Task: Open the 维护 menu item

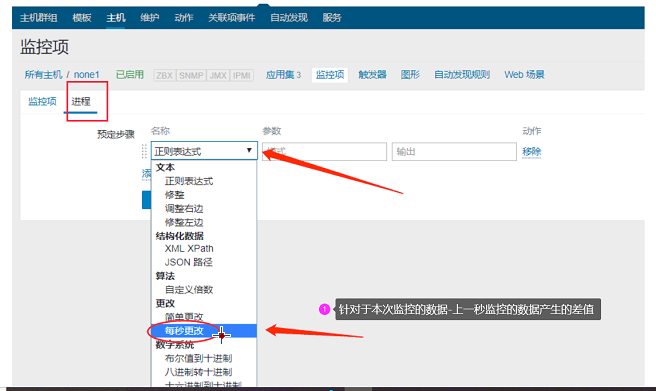Action: click(x=149, y=18)
